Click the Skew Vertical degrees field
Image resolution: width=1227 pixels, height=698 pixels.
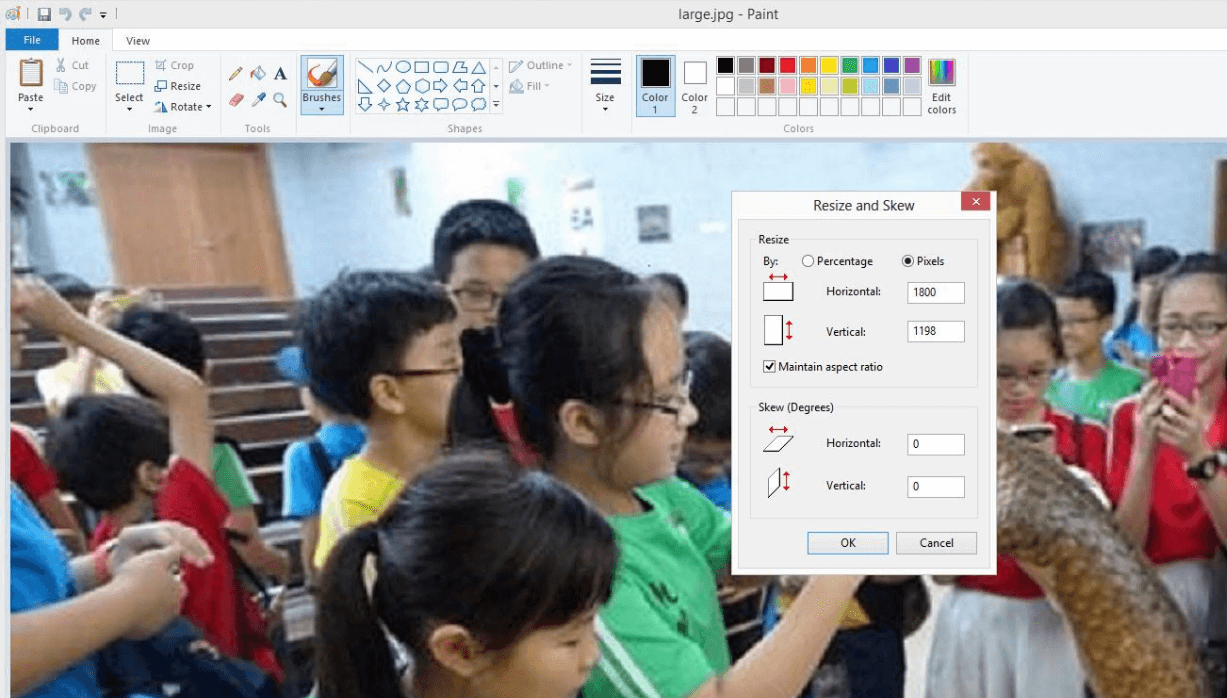click(936, 487)
